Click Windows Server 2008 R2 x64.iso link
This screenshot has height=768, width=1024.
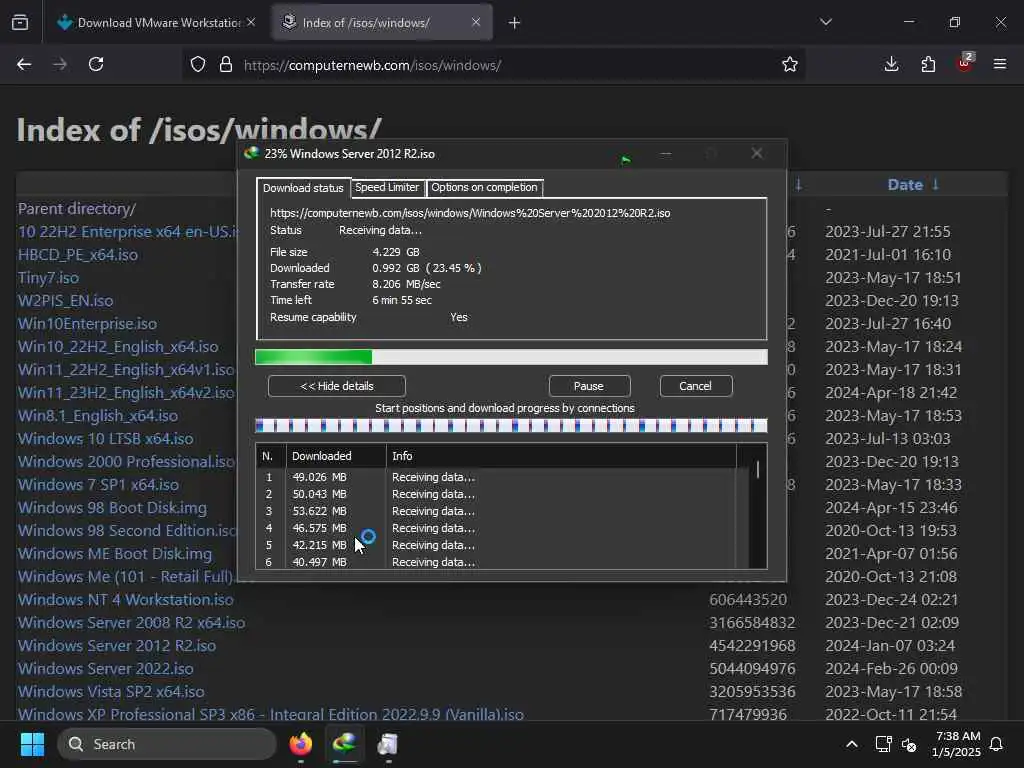click(131, 622)
